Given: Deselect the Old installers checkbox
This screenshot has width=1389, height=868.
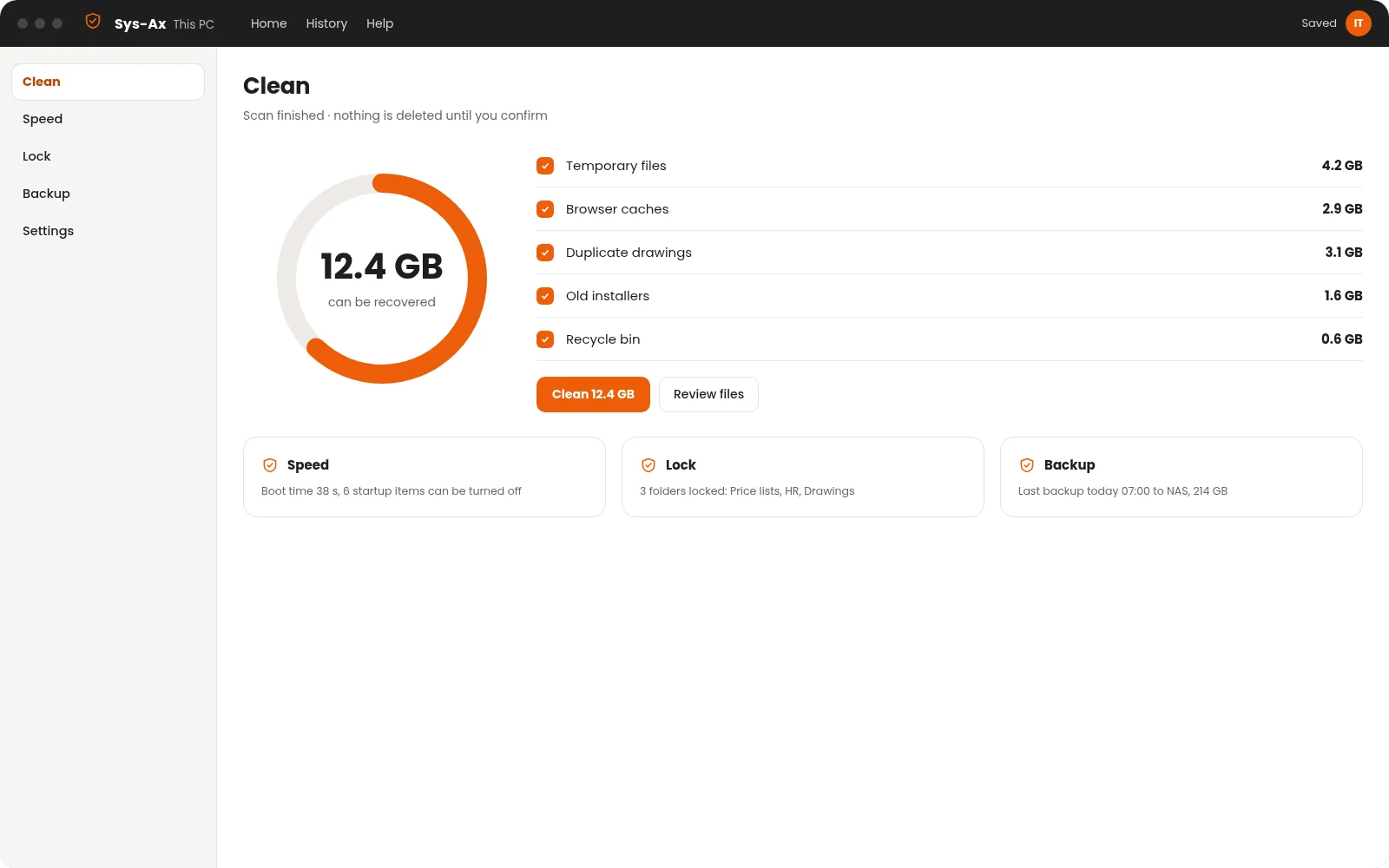Looking at the screenshot, I should pos(545,296).
